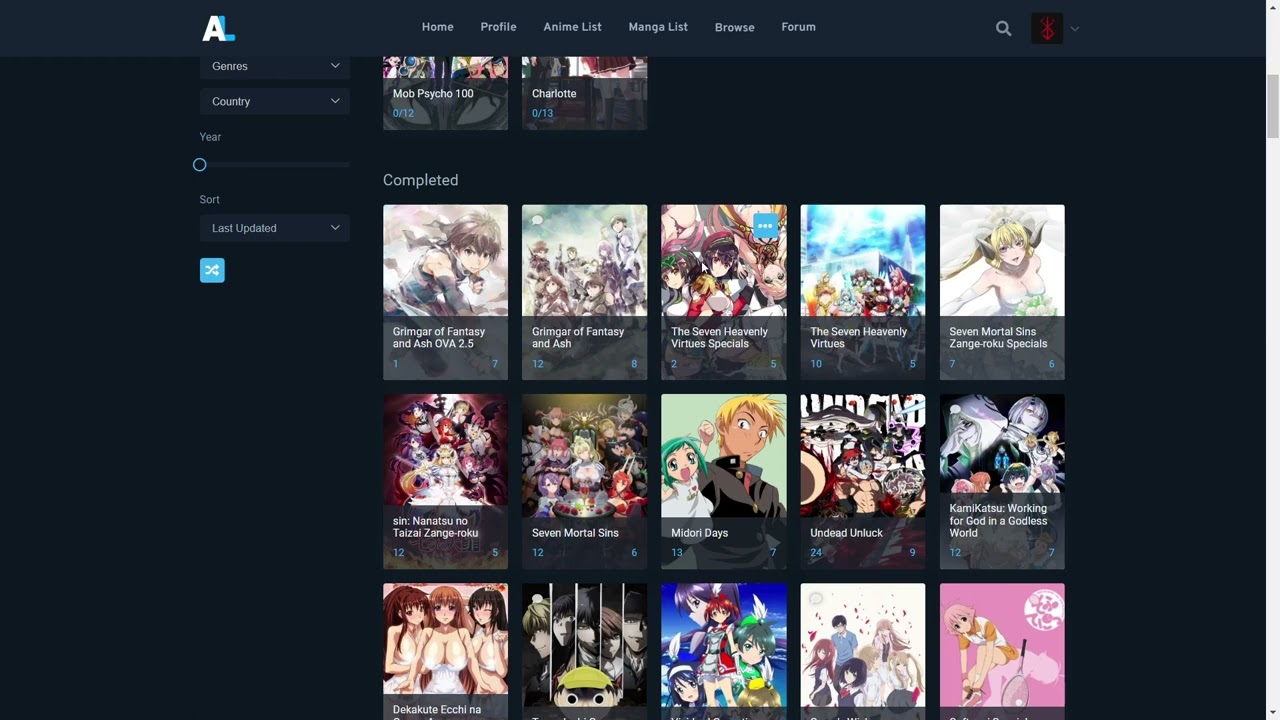Image resolution: width=1280 pixels, height=720 pixels.
Task: Open Manga List in navigation
Action: tap(658, 27)
